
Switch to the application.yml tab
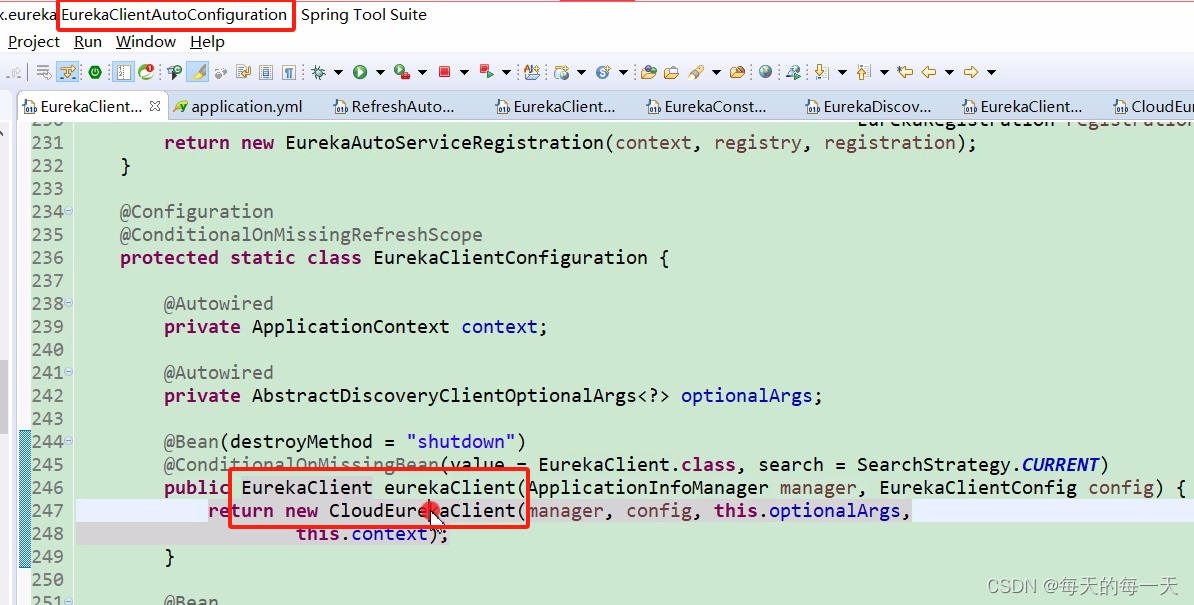[x=238, y=107]
